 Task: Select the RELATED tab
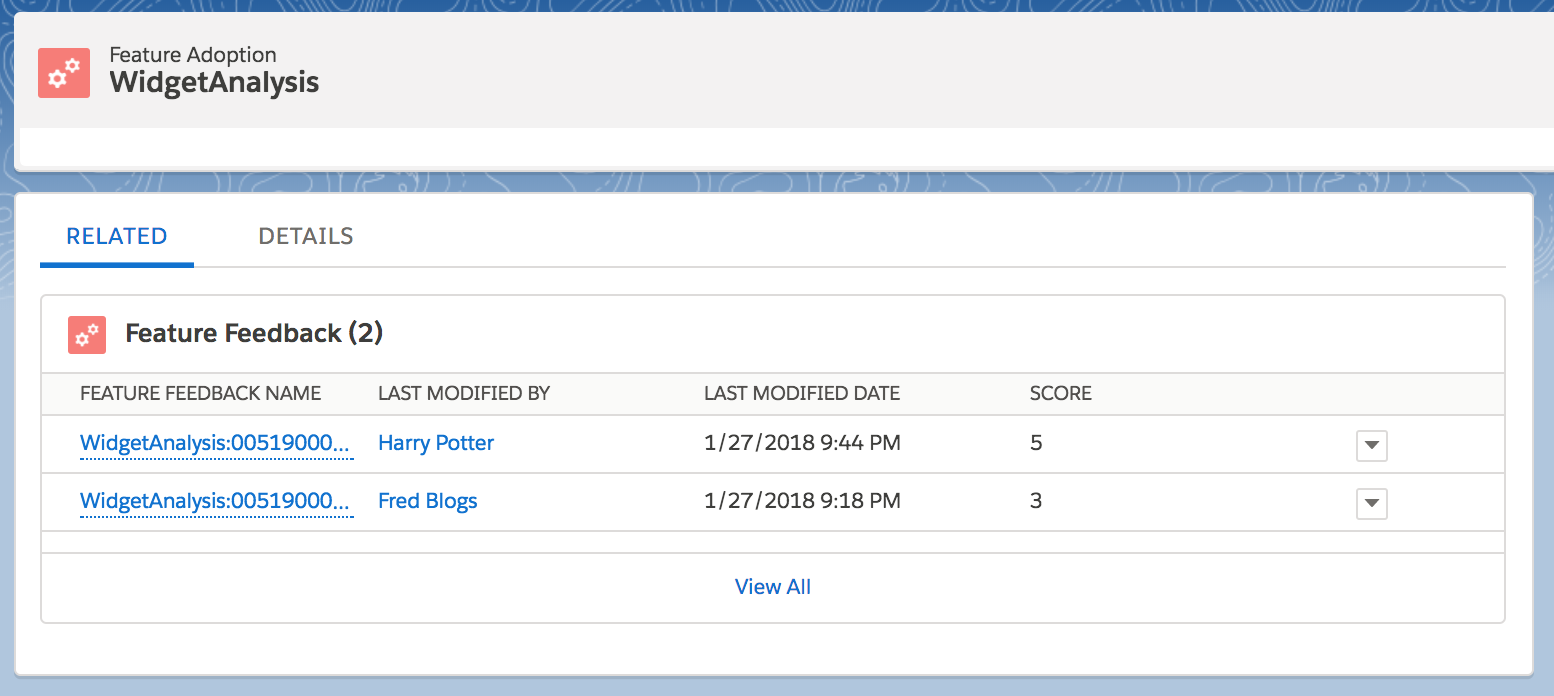pos(116,236)
